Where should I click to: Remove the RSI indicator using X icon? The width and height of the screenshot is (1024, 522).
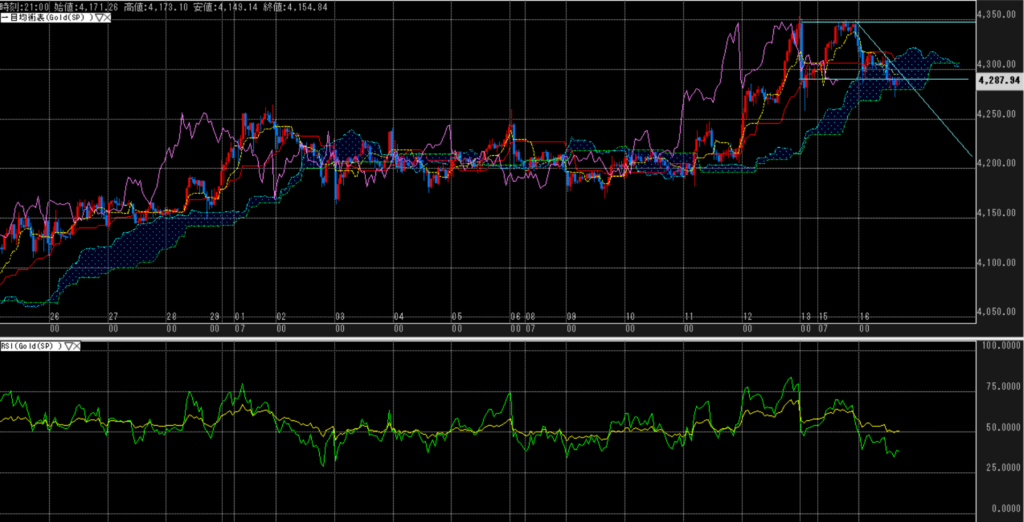(x=76, y=345)
